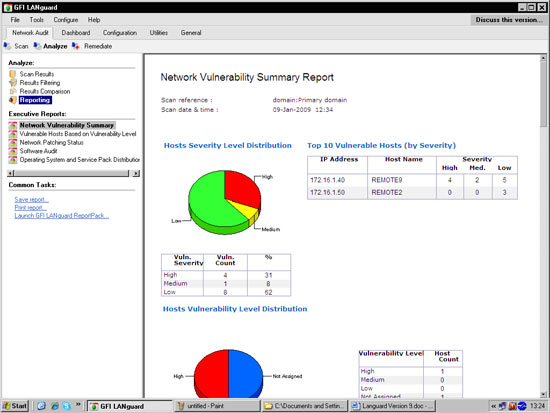
Task: Click the Start button
Action: pos(15,406)
